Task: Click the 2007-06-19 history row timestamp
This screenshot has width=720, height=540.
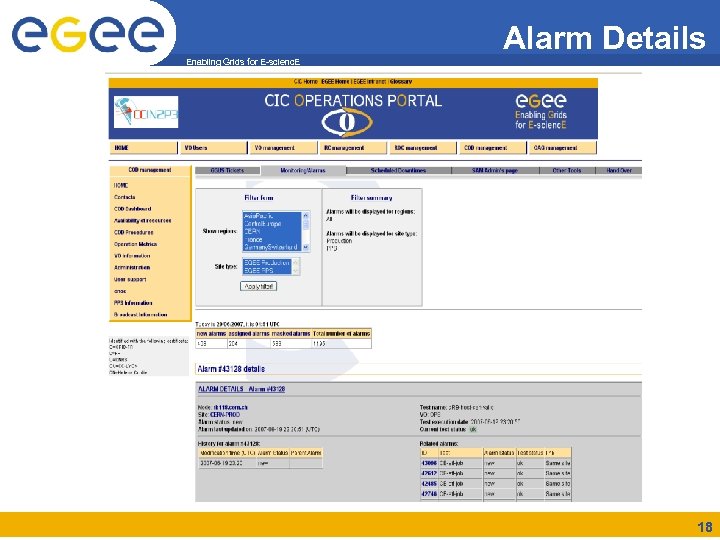Action: click(221, 463)
